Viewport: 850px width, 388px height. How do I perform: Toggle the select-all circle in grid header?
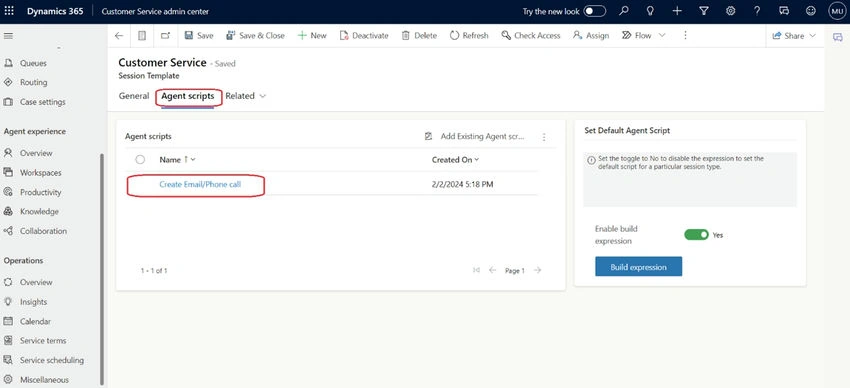pos(140,159)
